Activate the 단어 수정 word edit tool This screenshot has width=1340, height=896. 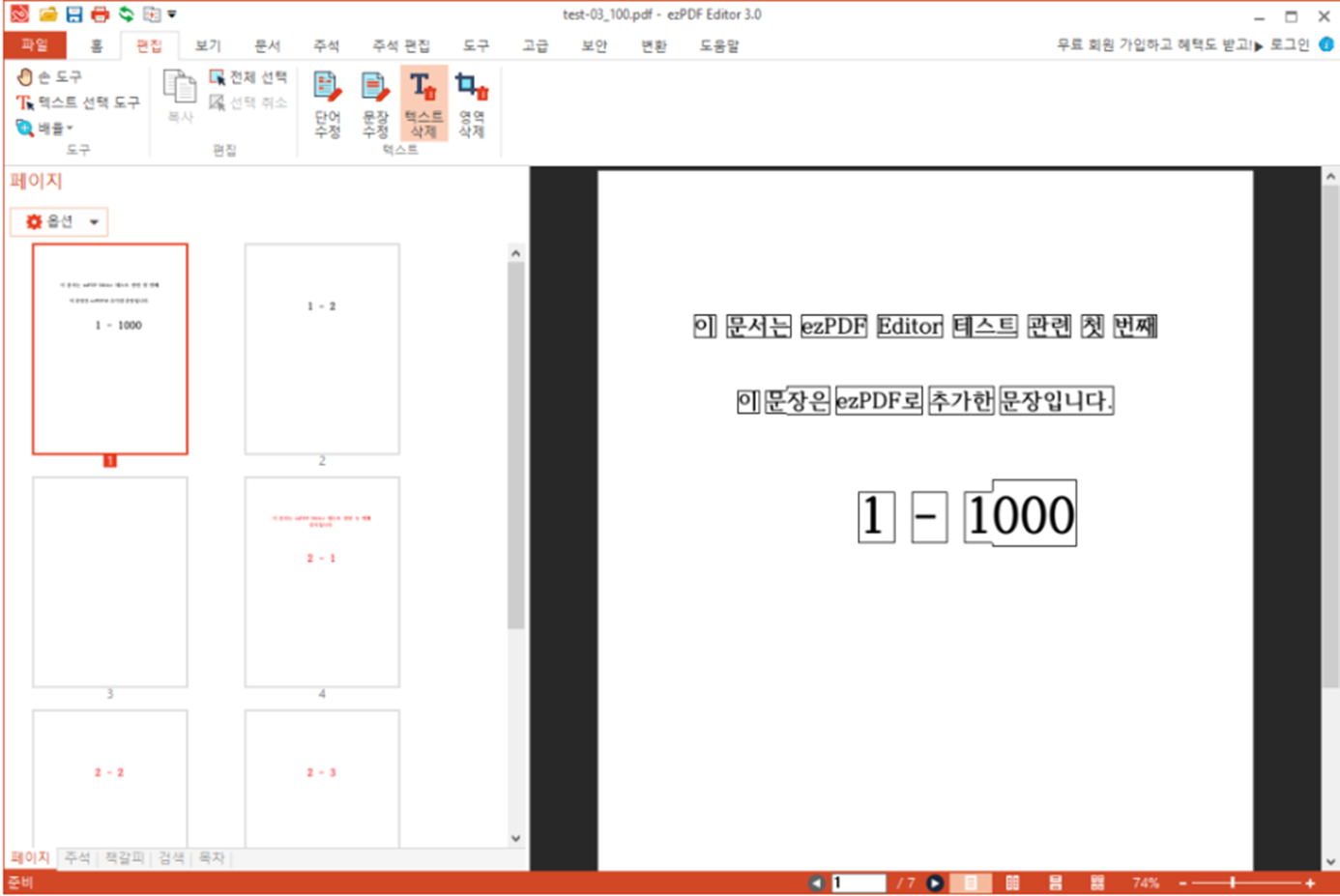click(x=328, y=104)
